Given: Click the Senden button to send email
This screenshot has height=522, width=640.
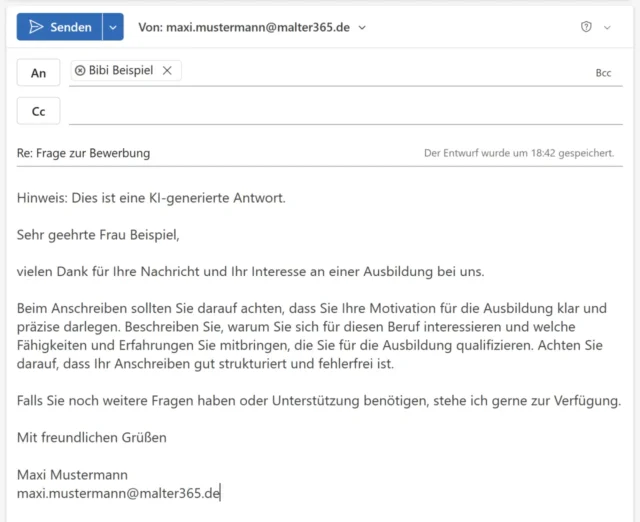Looking at the screenshot, I should (60, 27).
